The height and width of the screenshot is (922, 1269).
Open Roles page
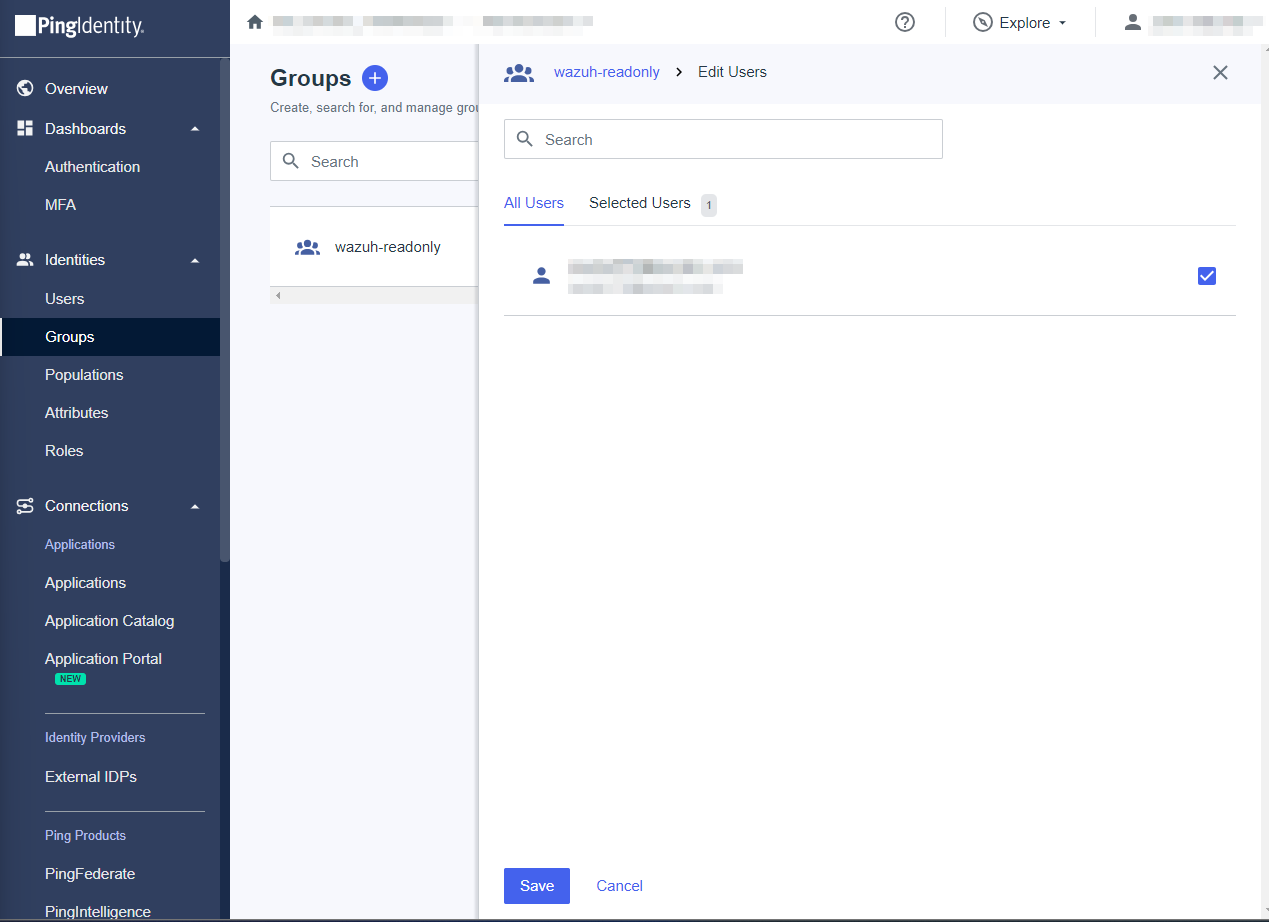pyautogui.click(x=64, y=451)
